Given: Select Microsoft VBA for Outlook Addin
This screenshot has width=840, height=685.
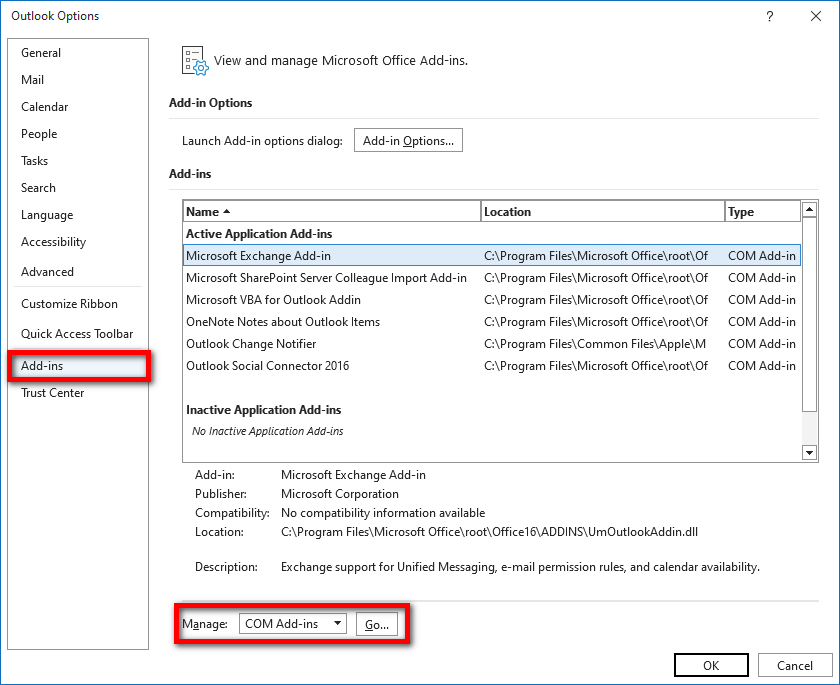Looking at the screenshot, I should [x=273, y=300].
